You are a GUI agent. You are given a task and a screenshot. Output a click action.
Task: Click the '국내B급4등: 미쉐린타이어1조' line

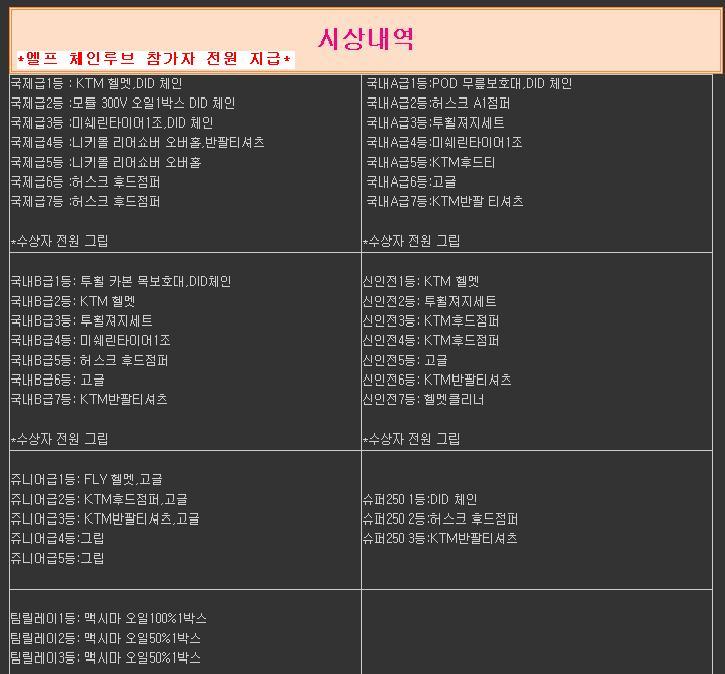click(91, 341)
